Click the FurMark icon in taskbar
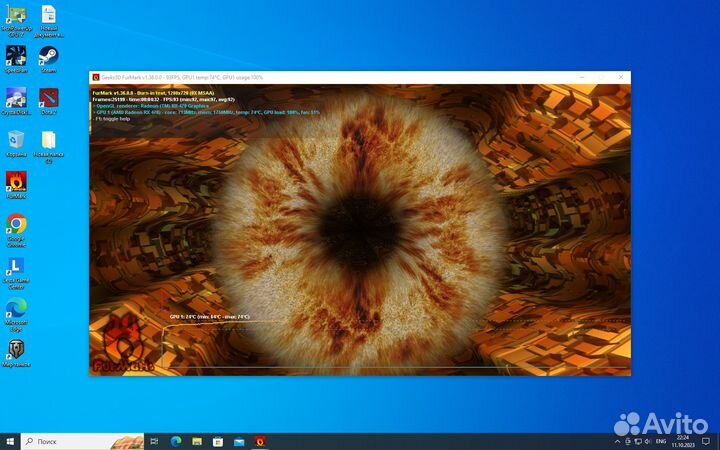This screenshot has width=720, height=450. pos(261,440)
